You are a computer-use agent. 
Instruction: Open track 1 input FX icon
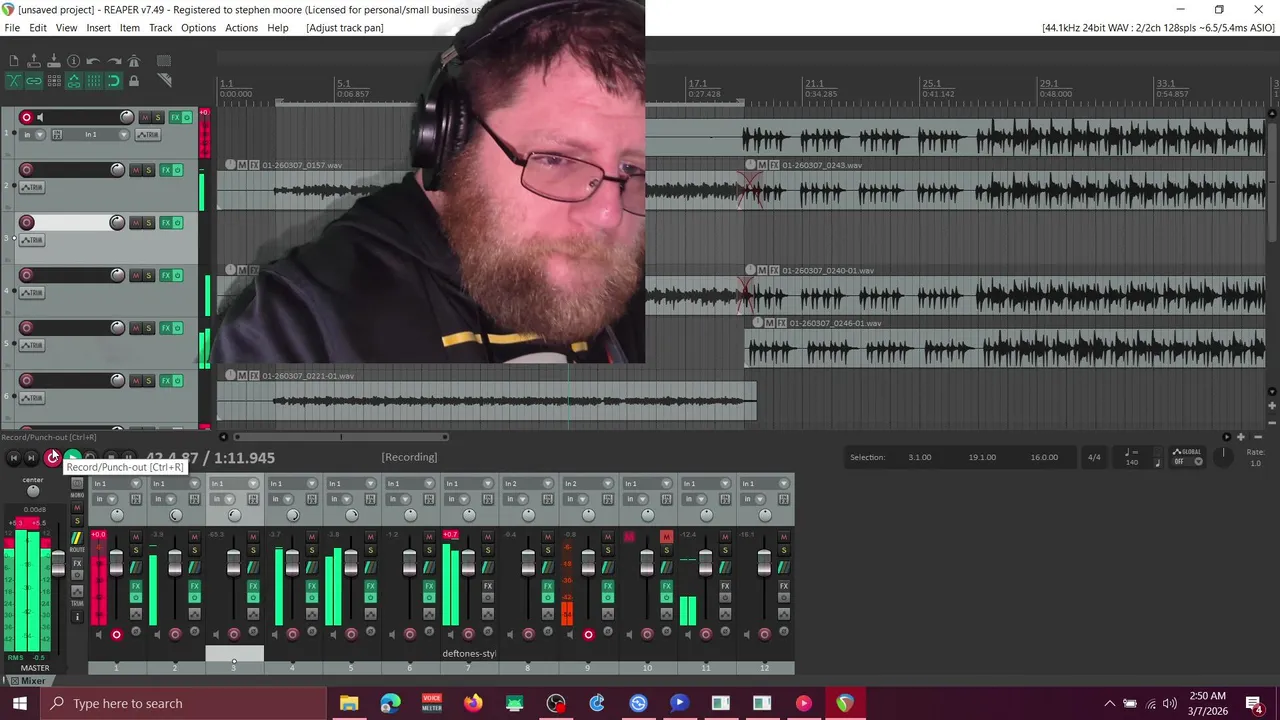click(x=57, y=134)
